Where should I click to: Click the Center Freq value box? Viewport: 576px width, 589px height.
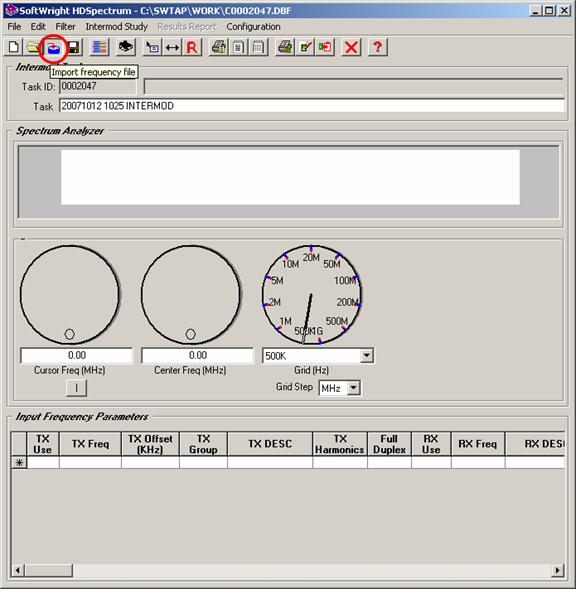pos(198,355)
